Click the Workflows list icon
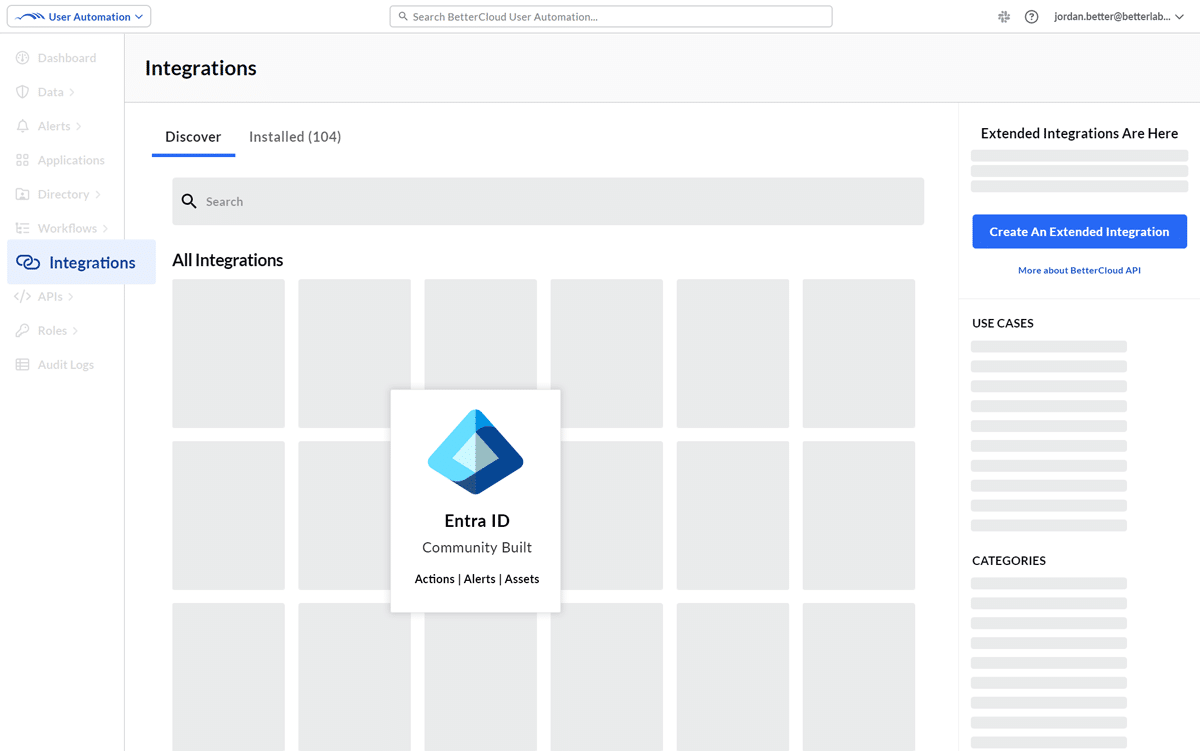 pyautogui.click(x=22, y=228)
